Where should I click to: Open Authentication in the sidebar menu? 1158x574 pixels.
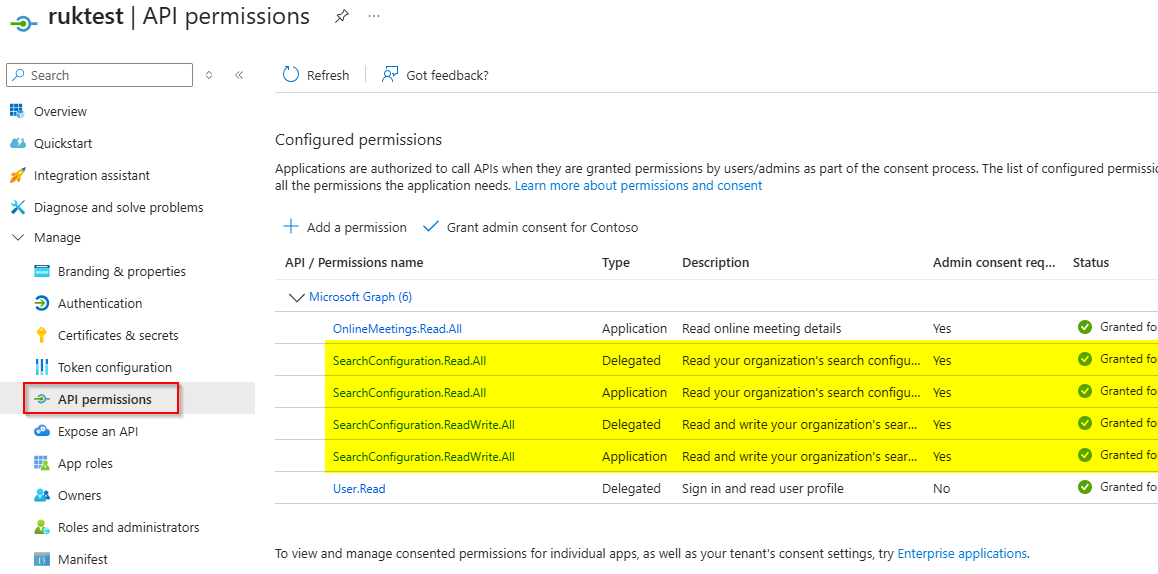pos(100,303)
